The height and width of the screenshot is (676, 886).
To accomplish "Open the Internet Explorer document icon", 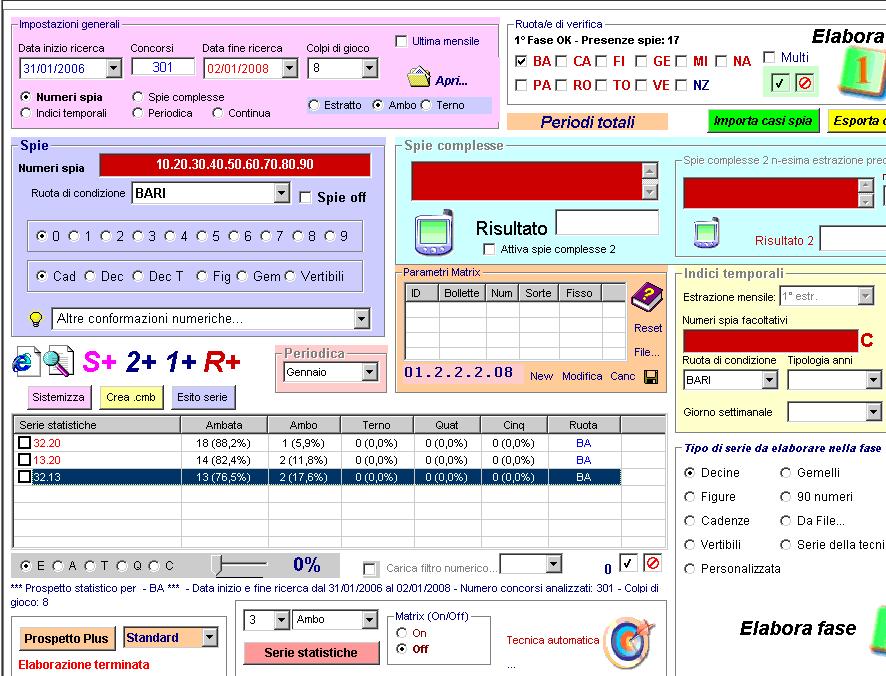I will pos(26,362).
